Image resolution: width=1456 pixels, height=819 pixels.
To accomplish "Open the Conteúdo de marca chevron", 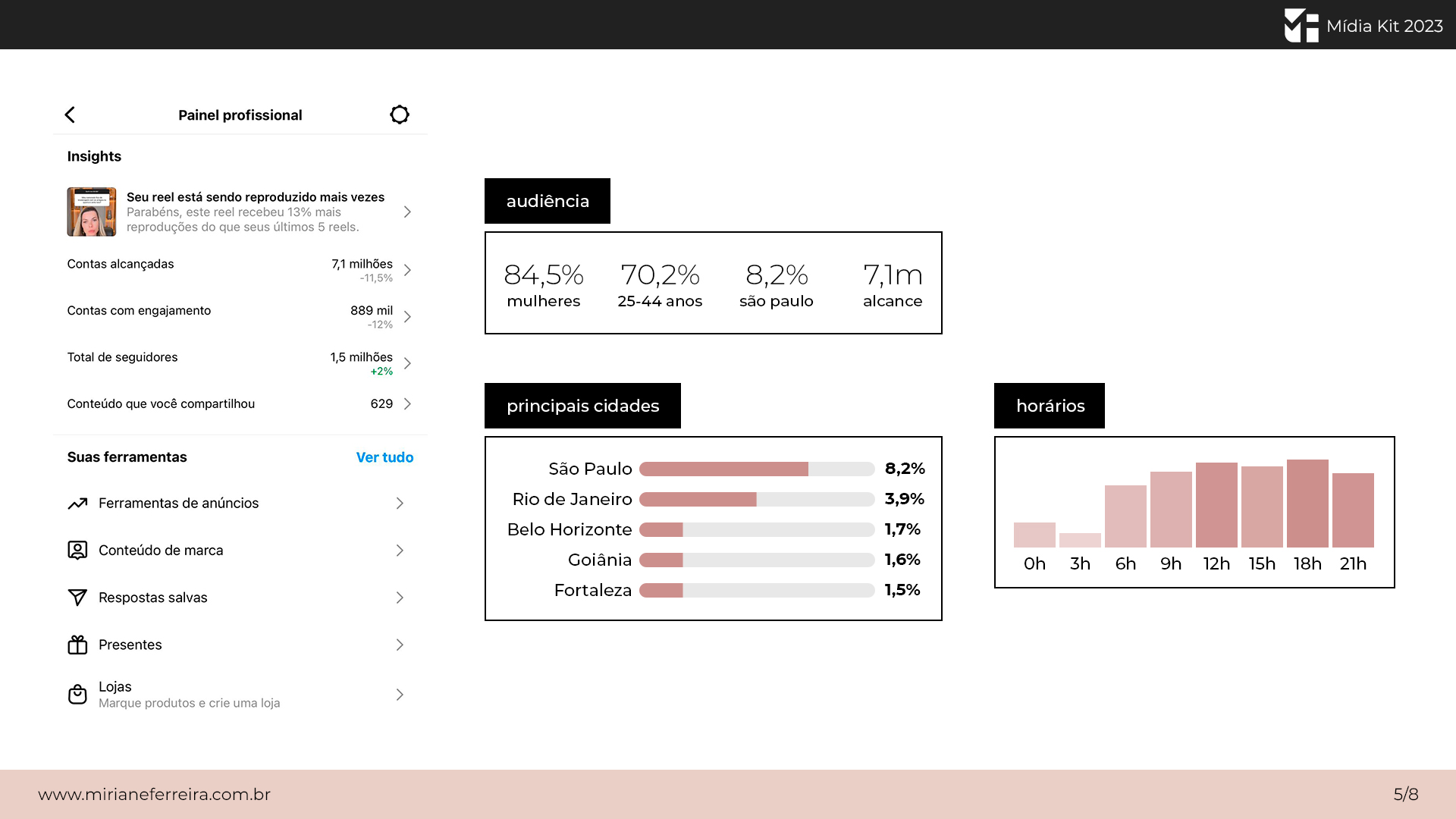I will (x=400, y=551).
